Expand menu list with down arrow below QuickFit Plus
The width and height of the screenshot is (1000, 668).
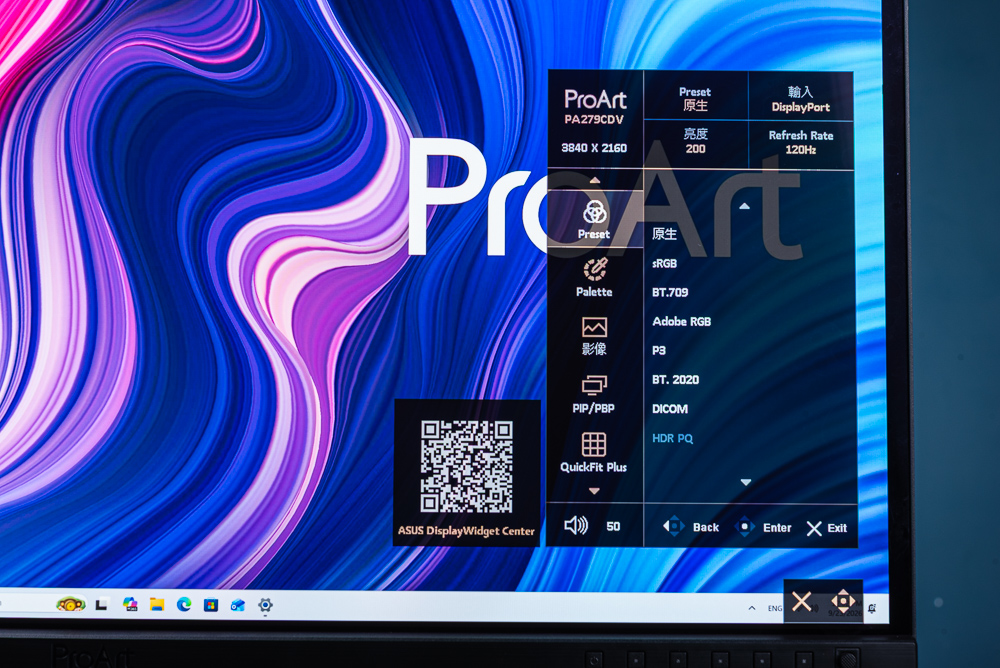594,491
